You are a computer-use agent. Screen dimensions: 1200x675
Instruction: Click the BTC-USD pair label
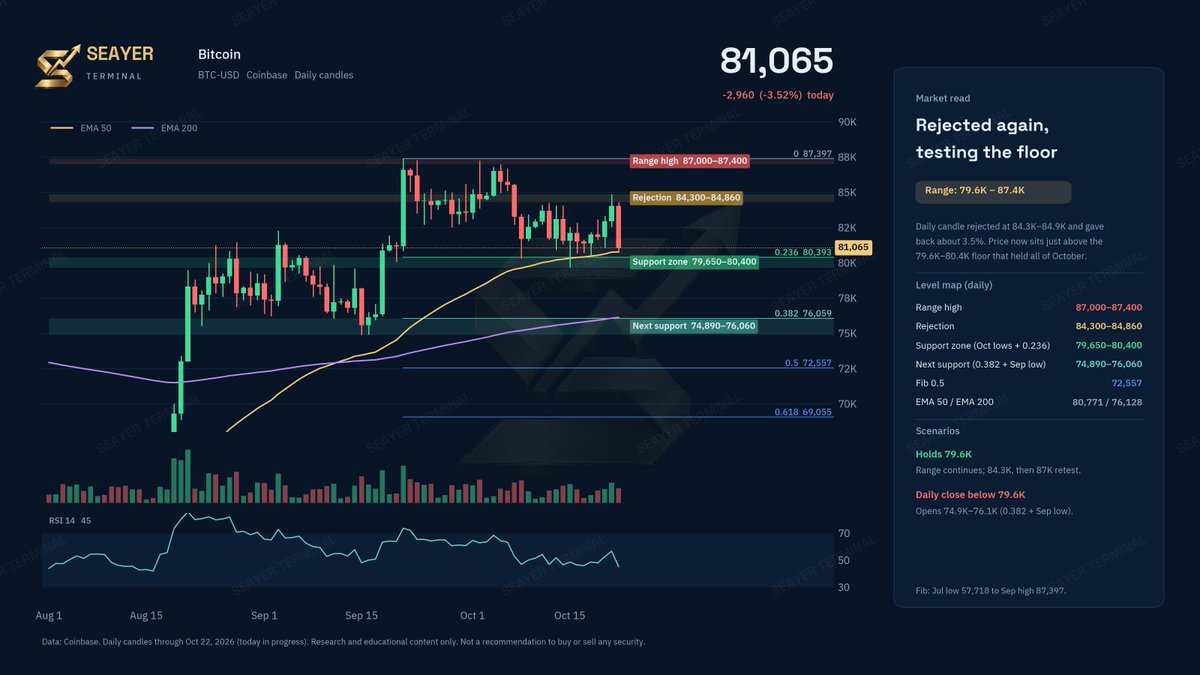coord(219,75)
